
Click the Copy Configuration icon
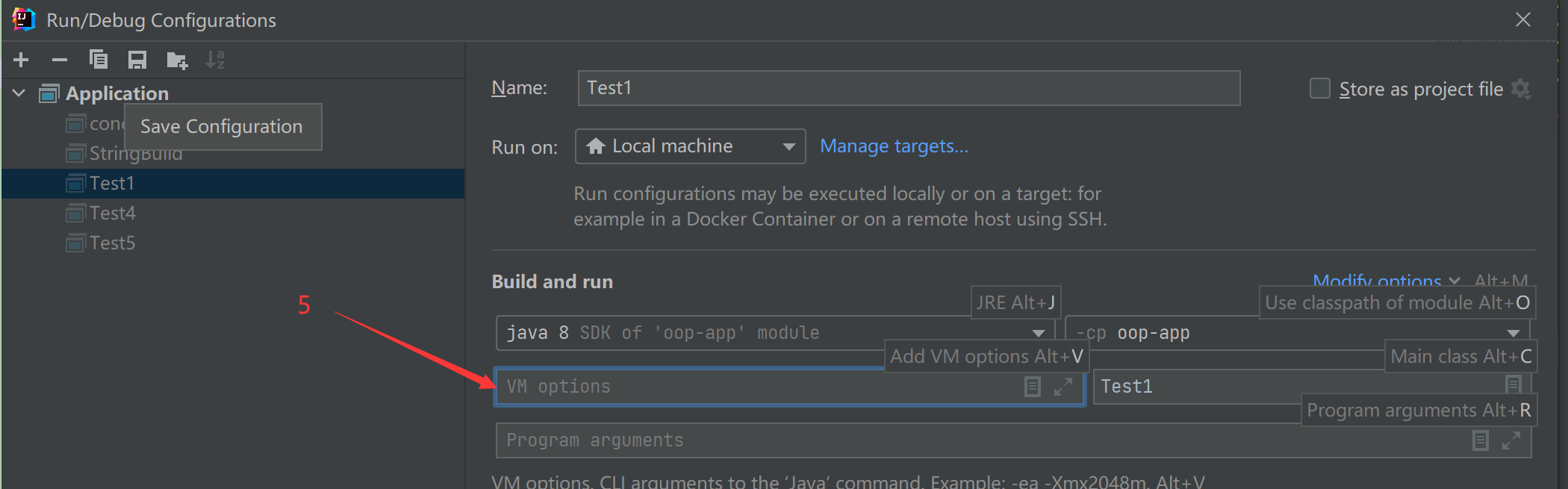(x=99, y=60)
